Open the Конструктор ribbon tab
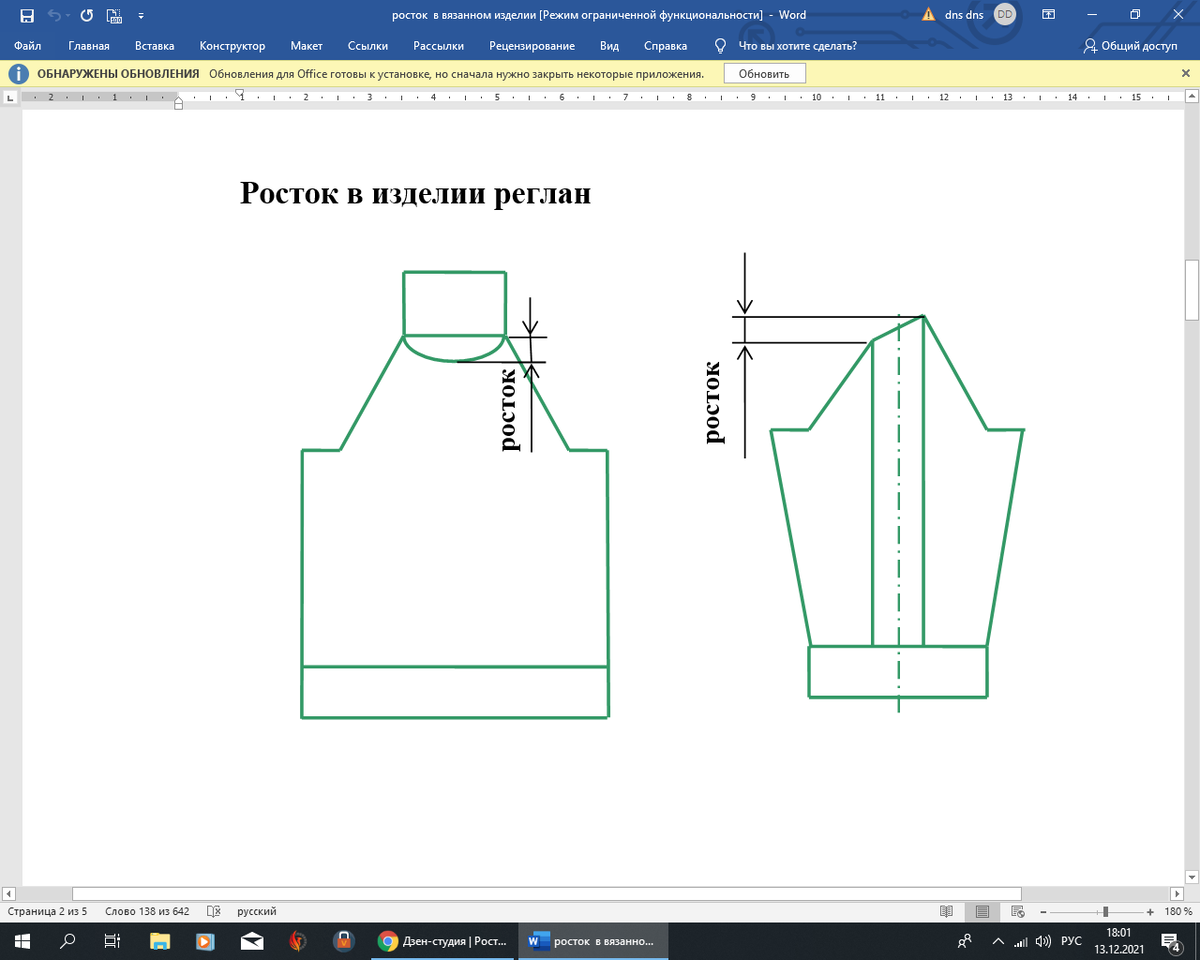Viewport: 1200px width, 960px height. pyautogui.click(x=232, y=46)
